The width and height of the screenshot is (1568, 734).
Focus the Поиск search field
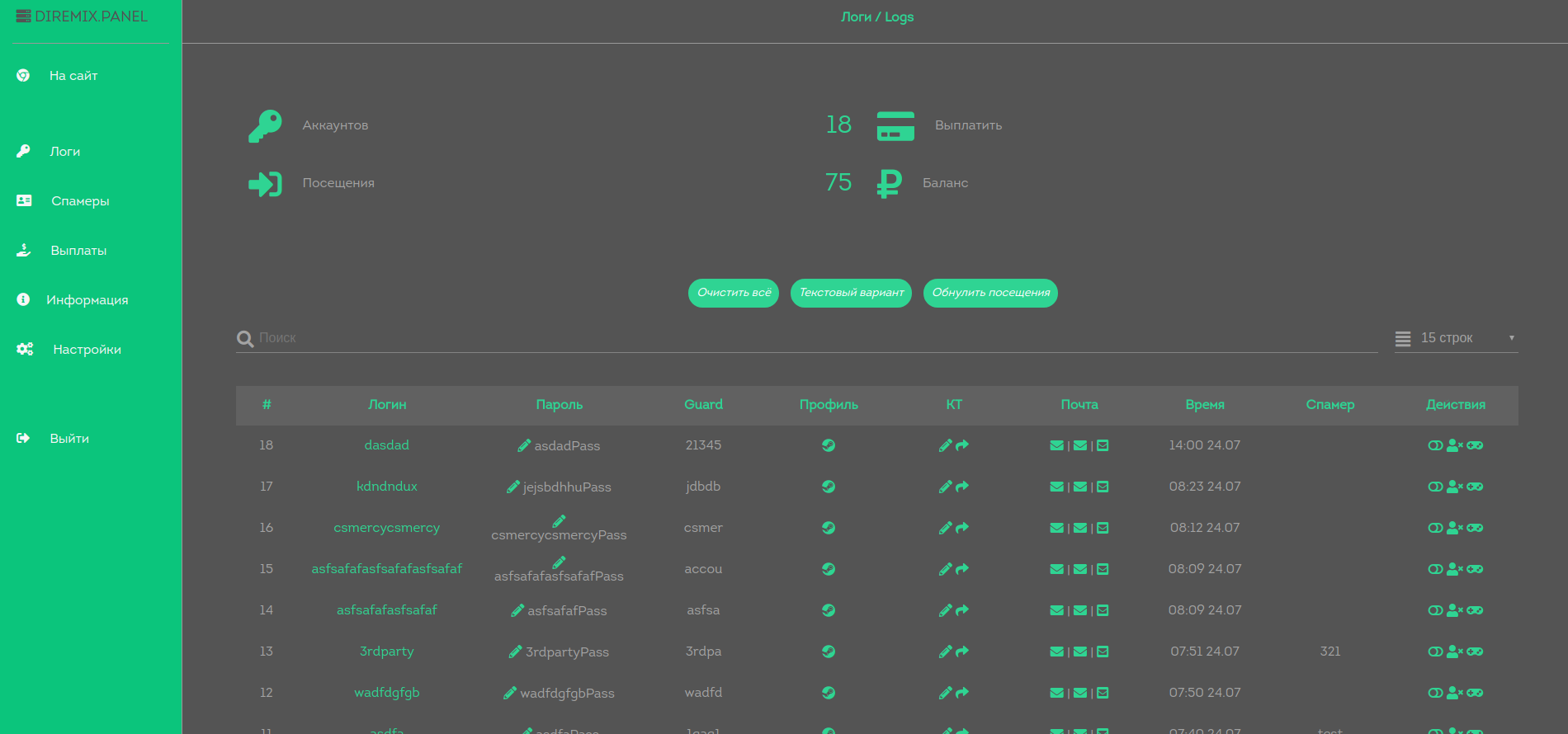pos(817,338)
